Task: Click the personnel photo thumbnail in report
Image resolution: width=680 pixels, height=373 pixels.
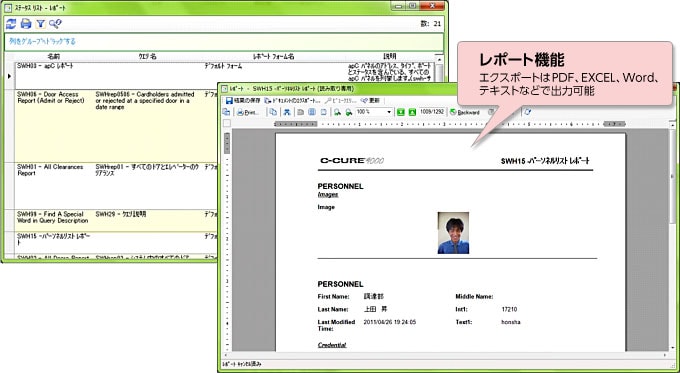Action: 453,233
